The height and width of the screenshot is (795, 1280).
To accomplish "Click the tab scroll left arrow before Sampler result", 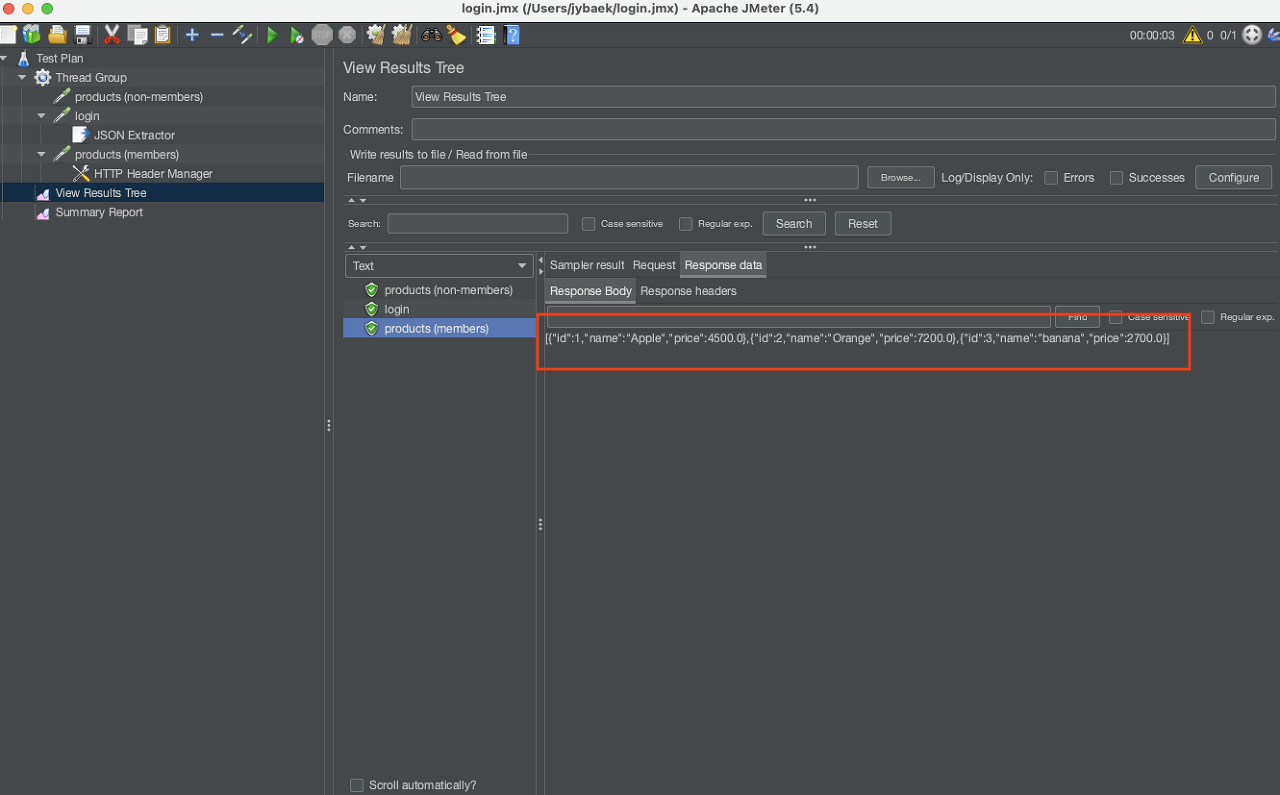I will point(541,260).
